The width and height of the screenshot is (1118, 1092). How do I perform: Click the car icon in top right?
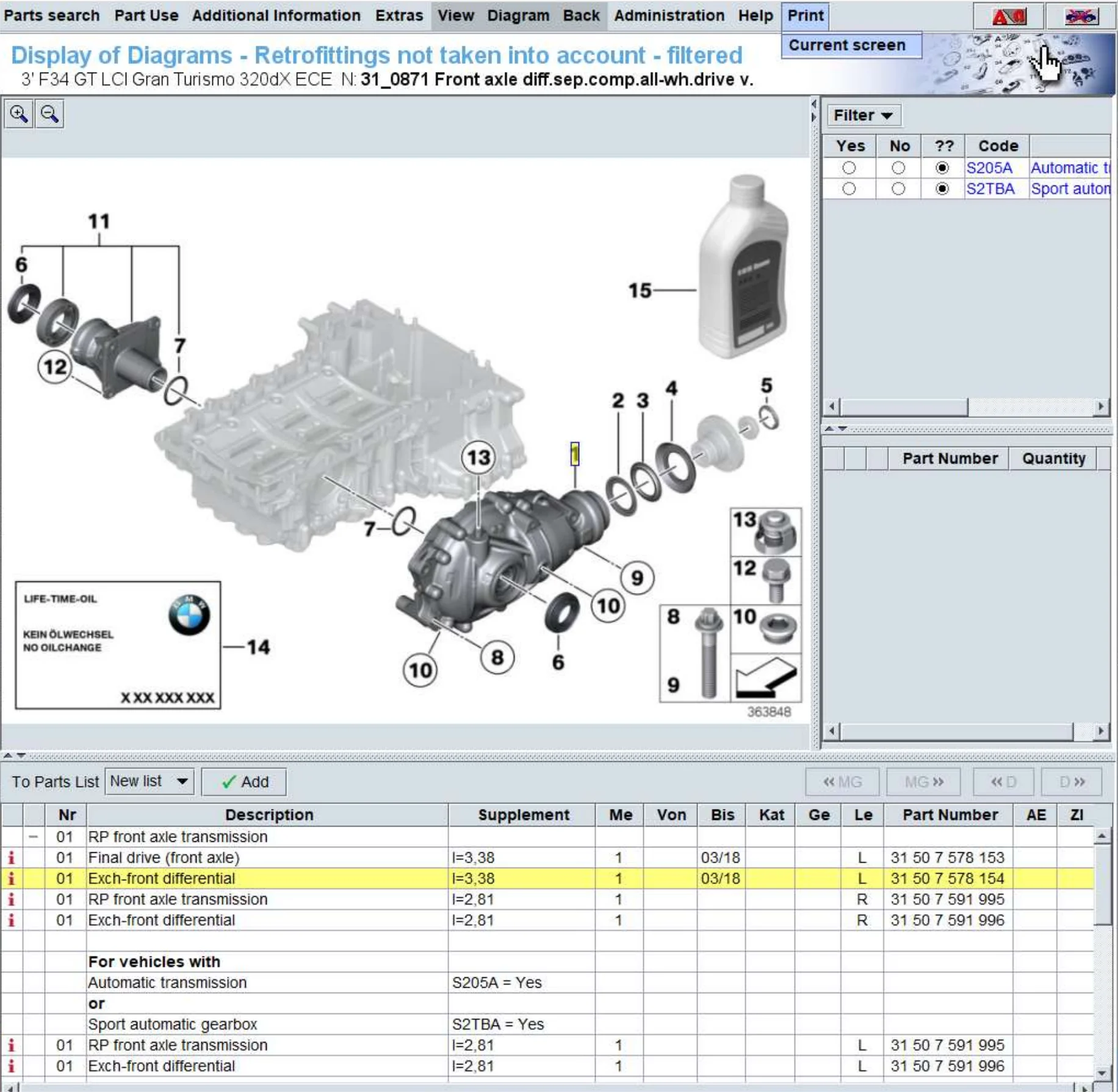[1080, 16]
